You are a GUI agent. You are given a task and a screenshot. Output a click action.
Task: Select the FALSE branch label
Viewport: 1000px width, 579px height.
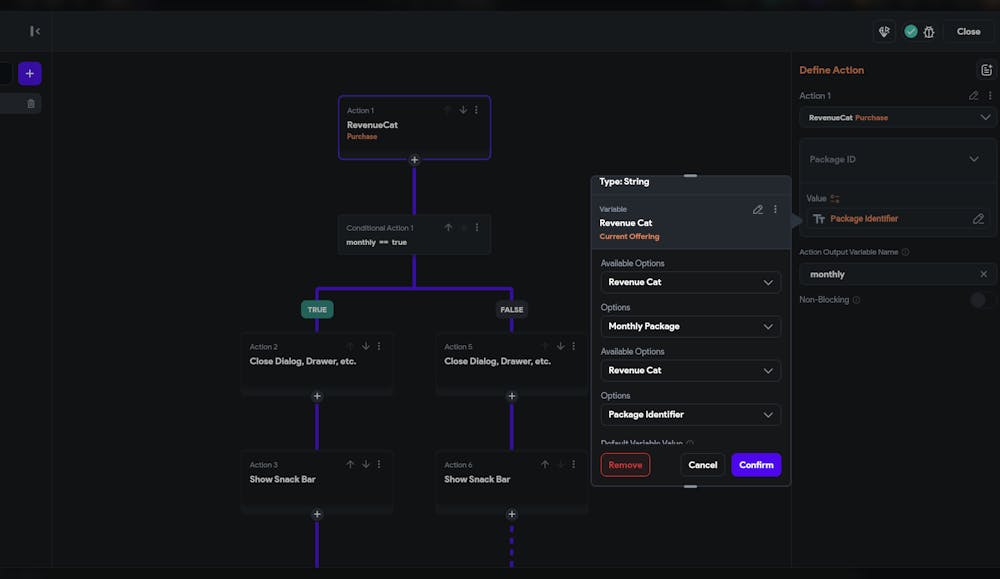pos(512,310)
